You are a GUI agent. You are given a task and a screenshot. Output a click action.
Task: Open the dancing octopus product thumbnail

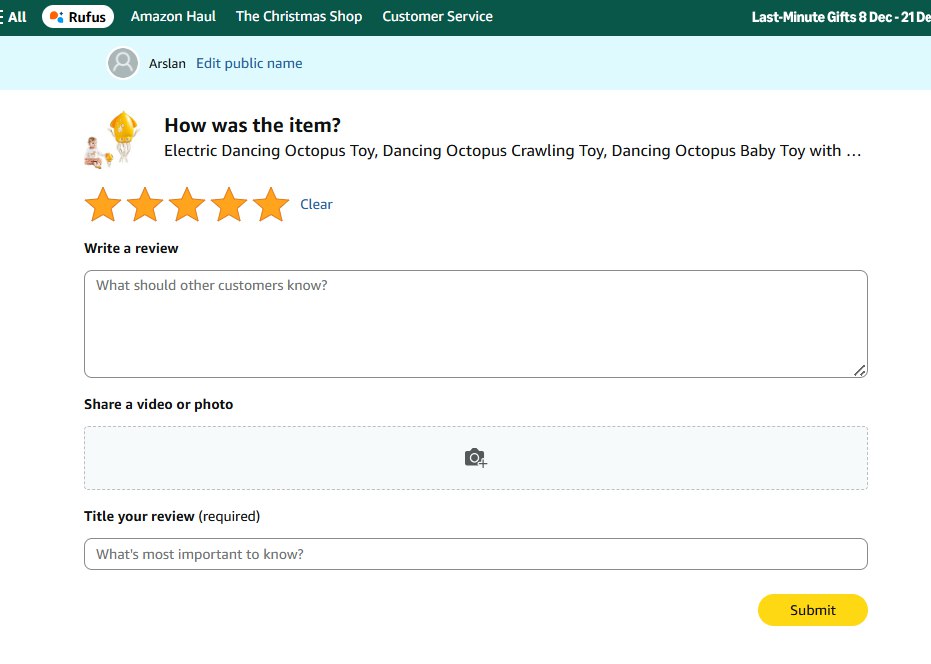[110, 139]
